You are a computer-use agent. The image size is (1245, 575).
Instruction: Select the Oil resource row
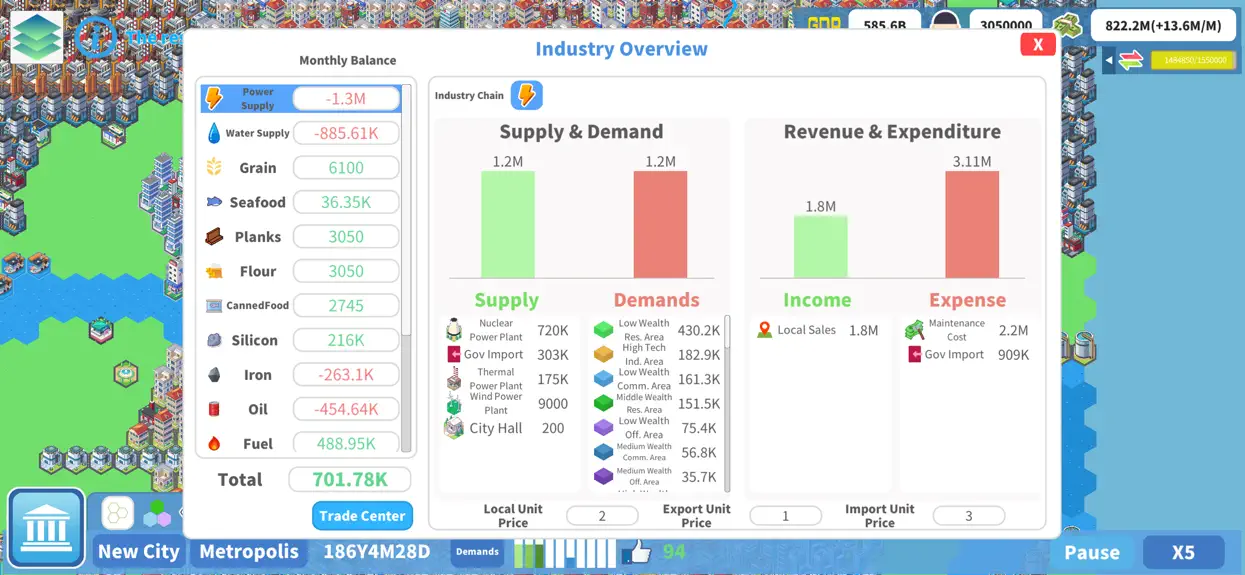coord(301,409)
